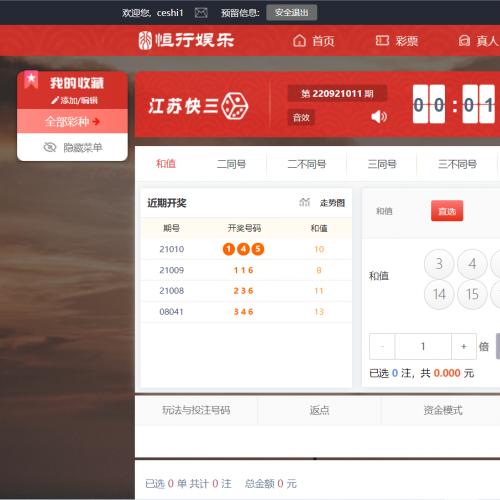The width and height of the screenshot is (500, 500).
Task: Open the 首页 home icon
Action: [299, 41]
